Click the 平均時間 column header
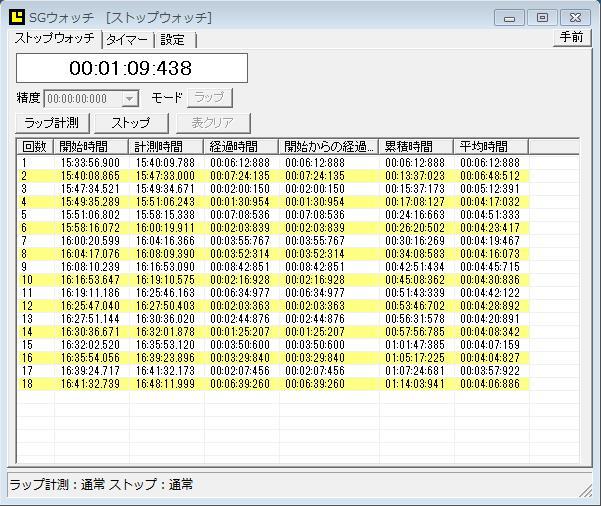This screenshot has height=506, width=601. coord(490,147)
